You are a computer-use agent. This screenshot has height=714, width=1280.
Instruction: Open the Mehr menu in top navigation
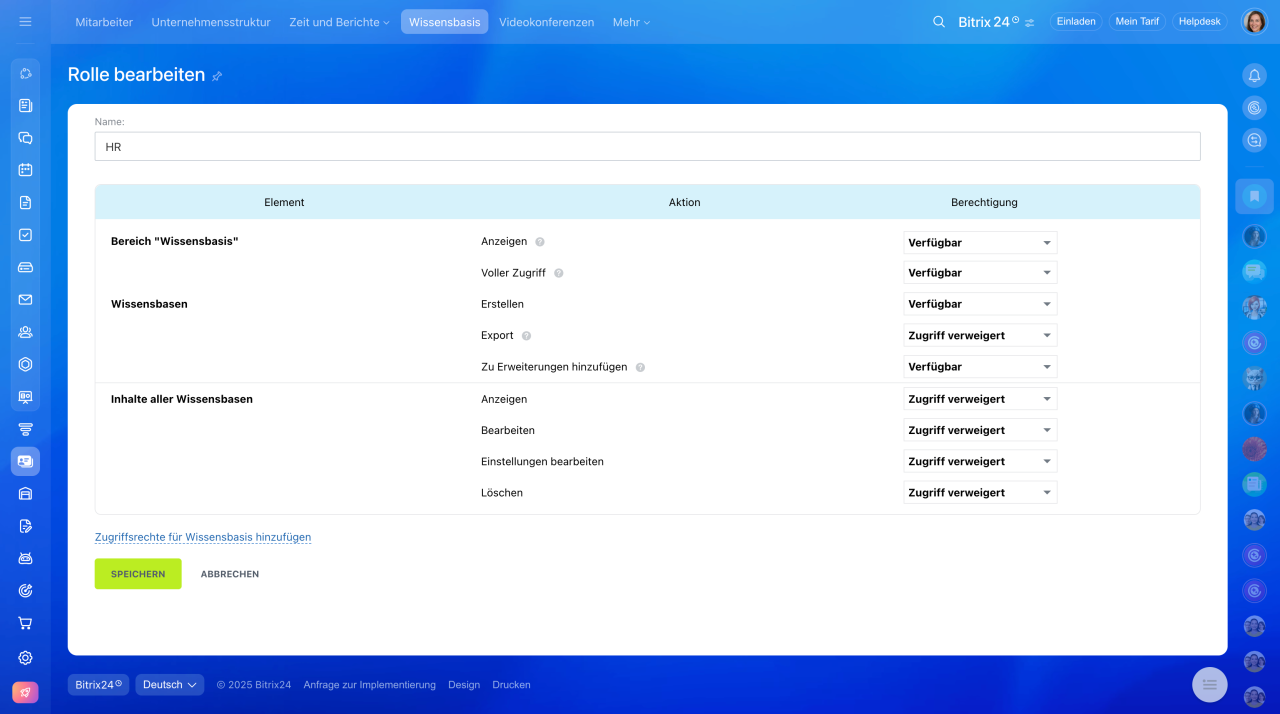point(630,22)
